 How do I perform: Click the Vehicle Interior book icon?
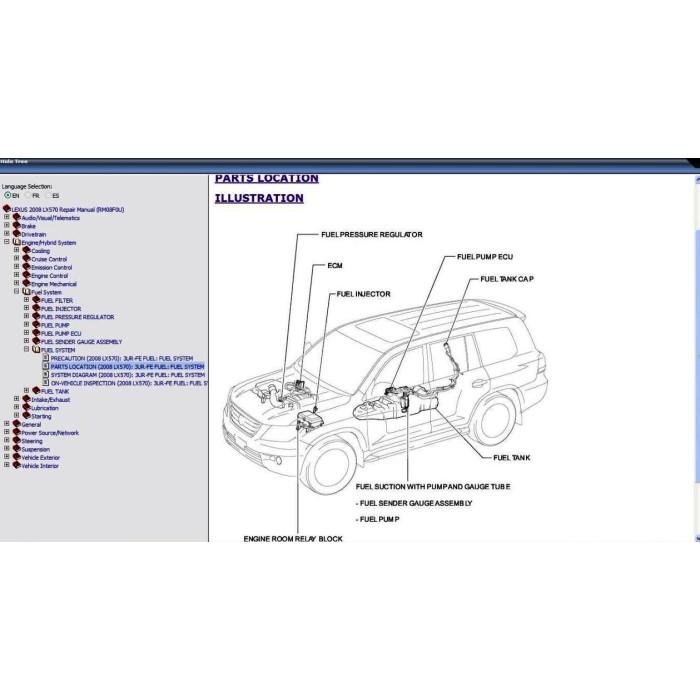(x=17, y=465)
